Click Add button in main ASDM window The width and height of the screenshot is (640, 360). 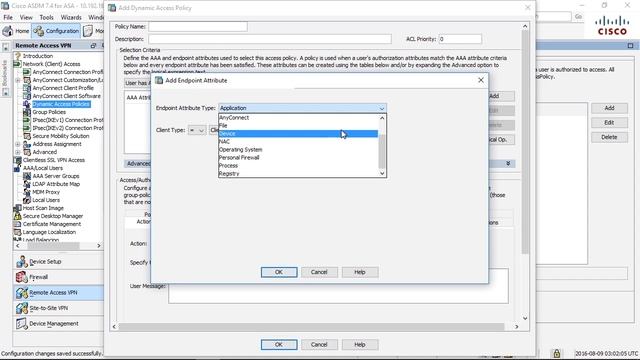point(609,108)
